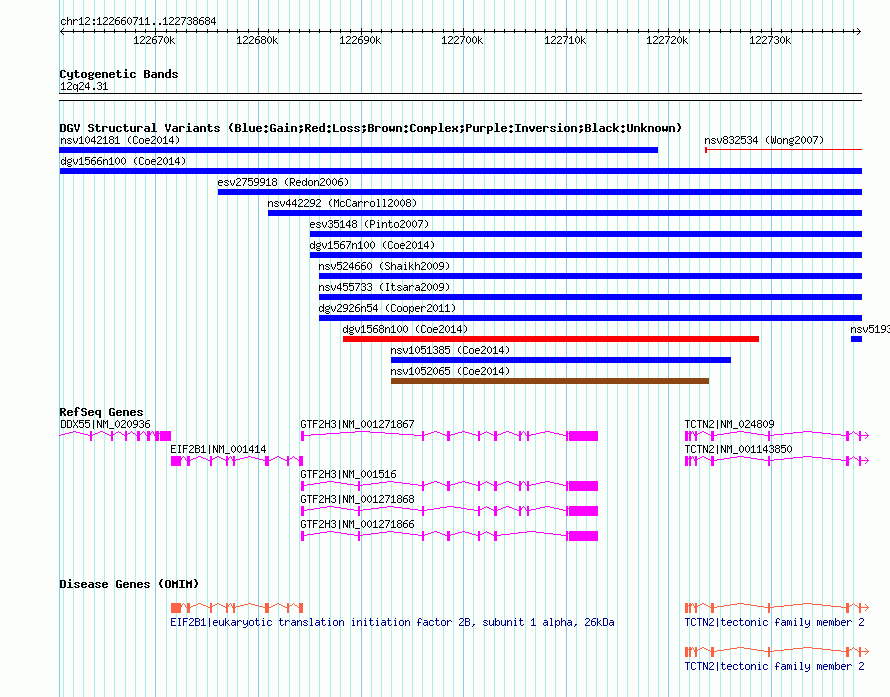Click the nsv1051385 (Coe2014) blue bar
Screen dimensions: 890x697
coord(561,360)
